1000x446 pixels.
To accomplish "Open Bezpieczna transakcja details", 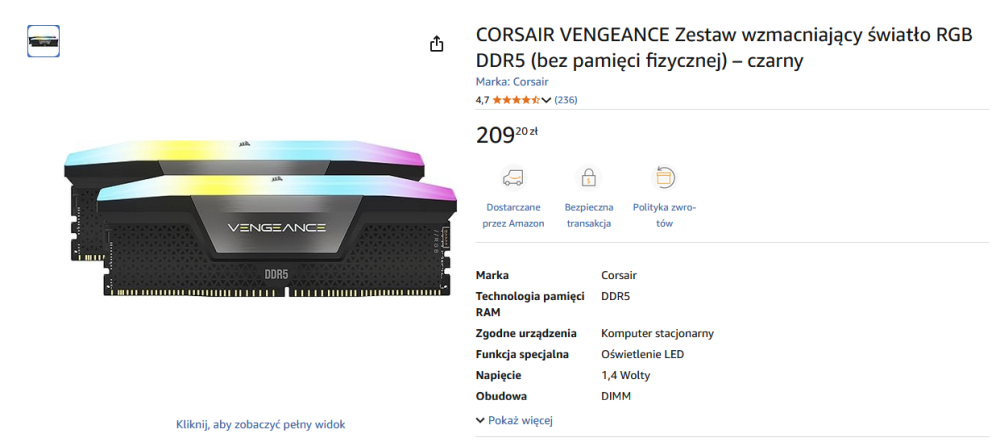I will point(589,215).
